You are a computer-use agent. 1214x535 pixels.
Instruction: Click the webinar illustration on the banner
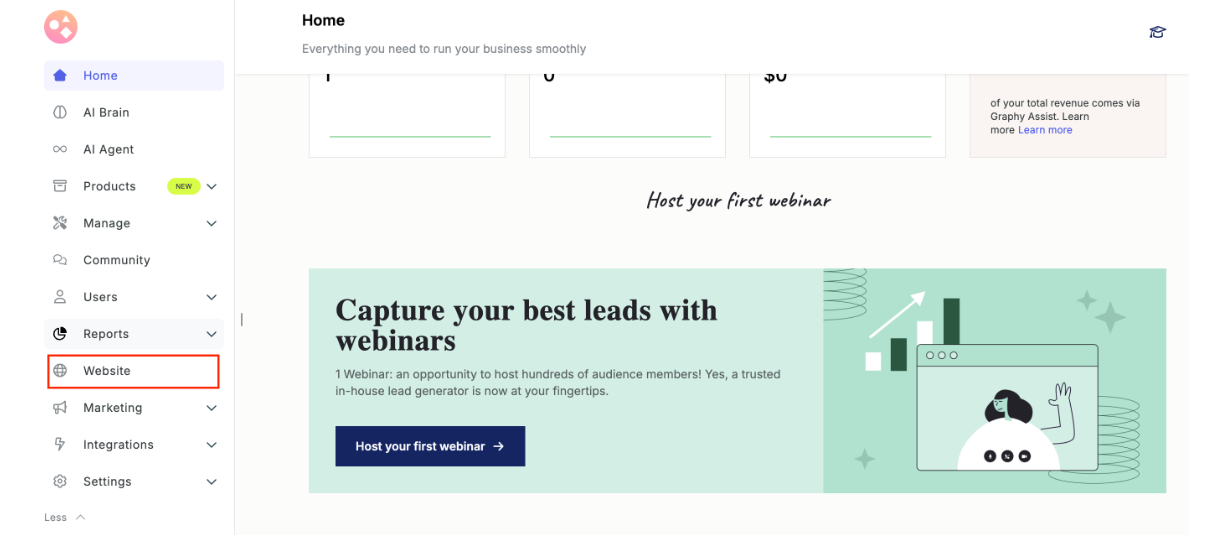995,381
